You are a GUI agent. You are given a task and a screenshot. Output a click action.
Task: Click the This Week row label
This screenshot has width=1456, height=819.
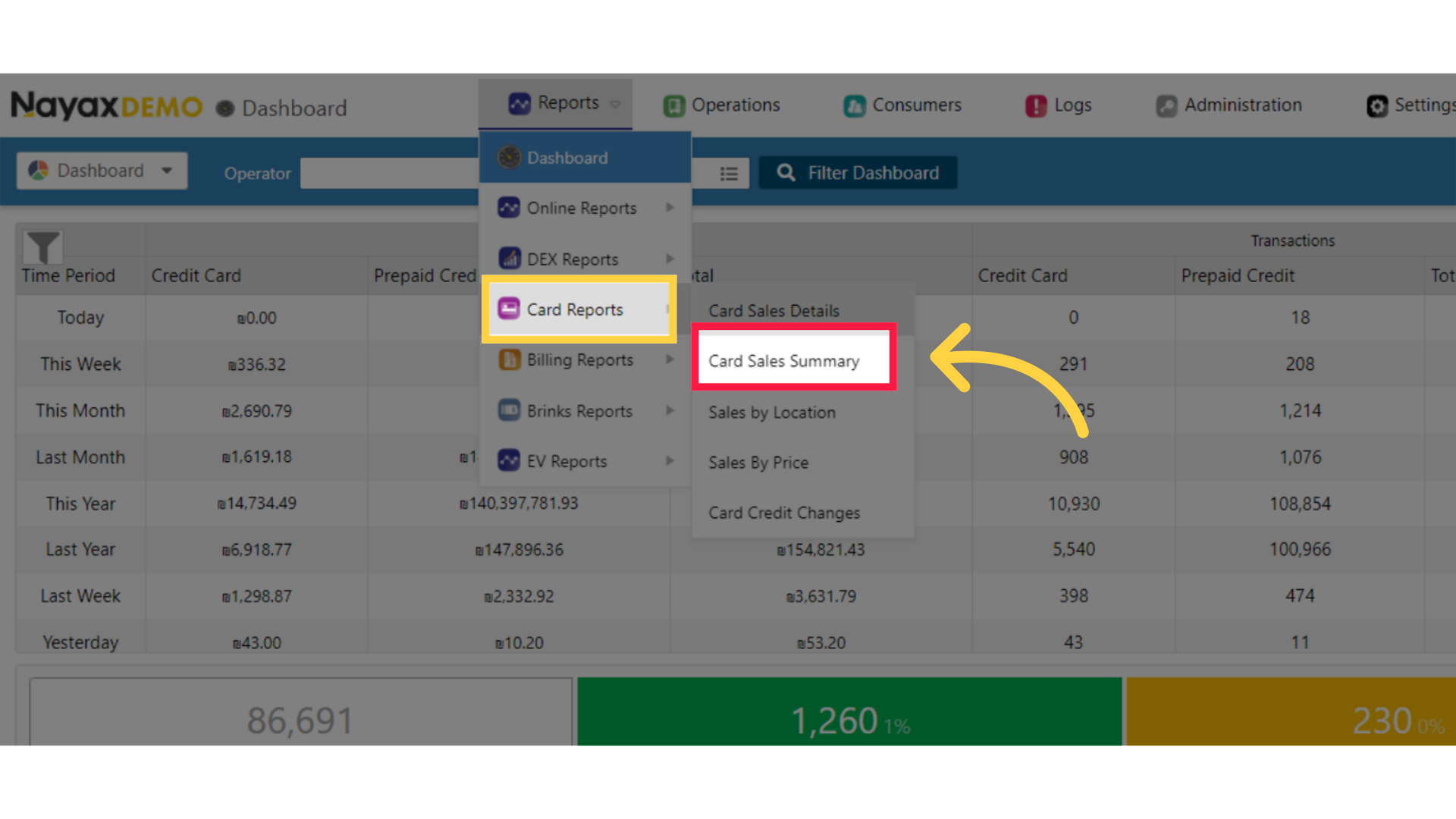80,364
